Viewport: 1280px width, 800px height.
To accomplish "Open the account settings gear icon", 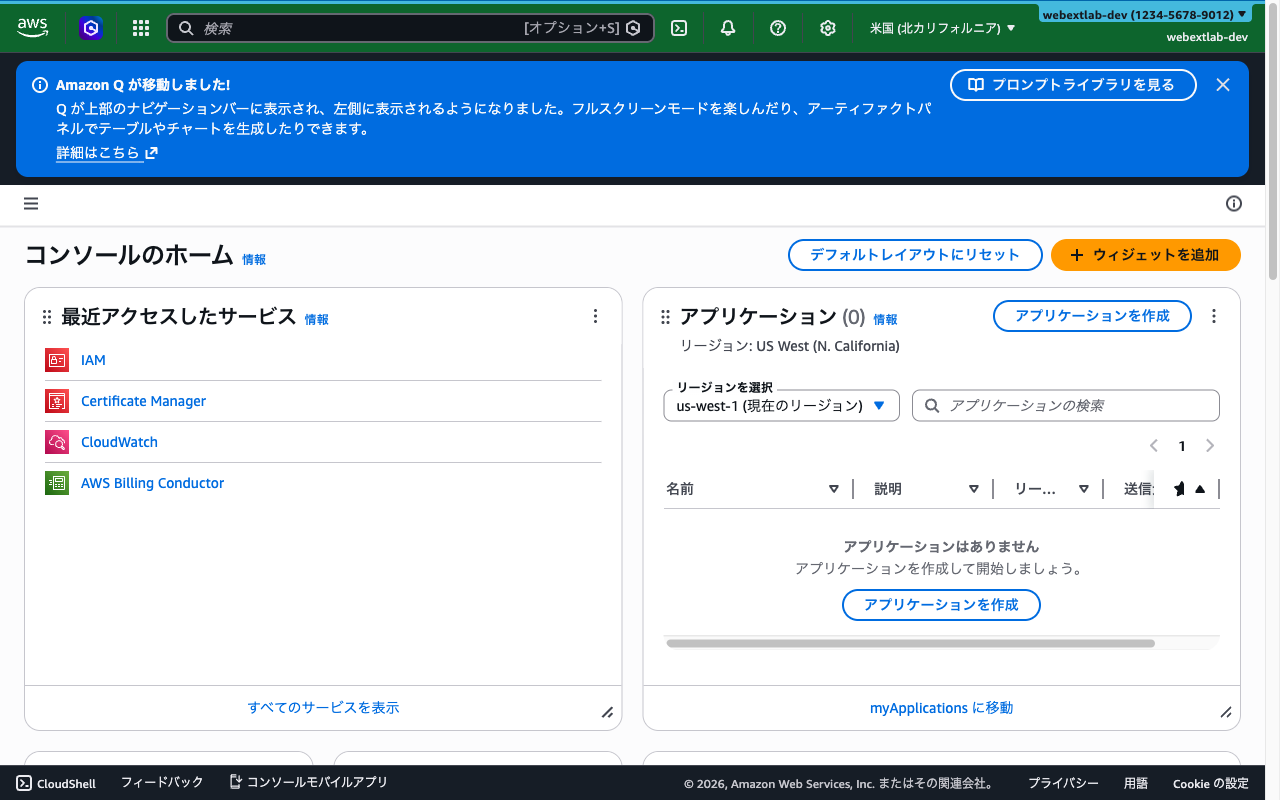I will click(828, 28).
